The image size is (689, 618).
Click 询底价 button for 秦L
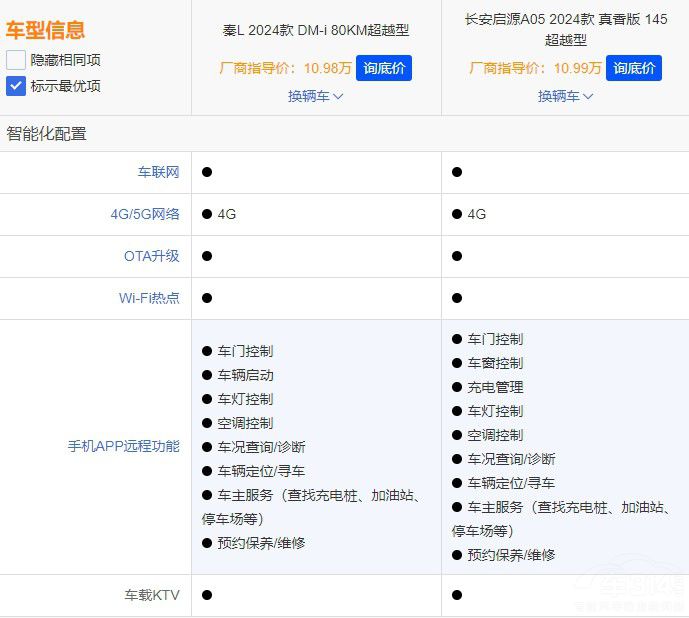pos(383,68)
